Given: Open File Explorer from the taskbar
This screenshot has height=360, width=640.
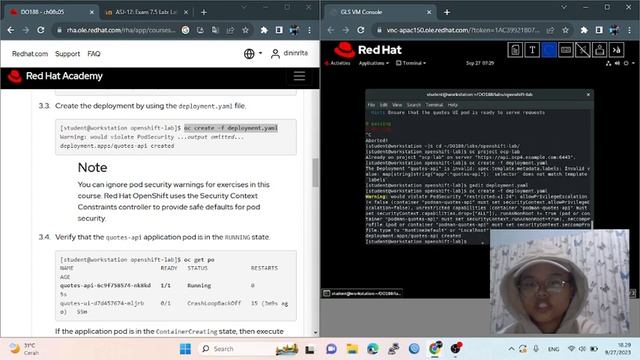Looking at the screenshot, I should pos(352,349).
